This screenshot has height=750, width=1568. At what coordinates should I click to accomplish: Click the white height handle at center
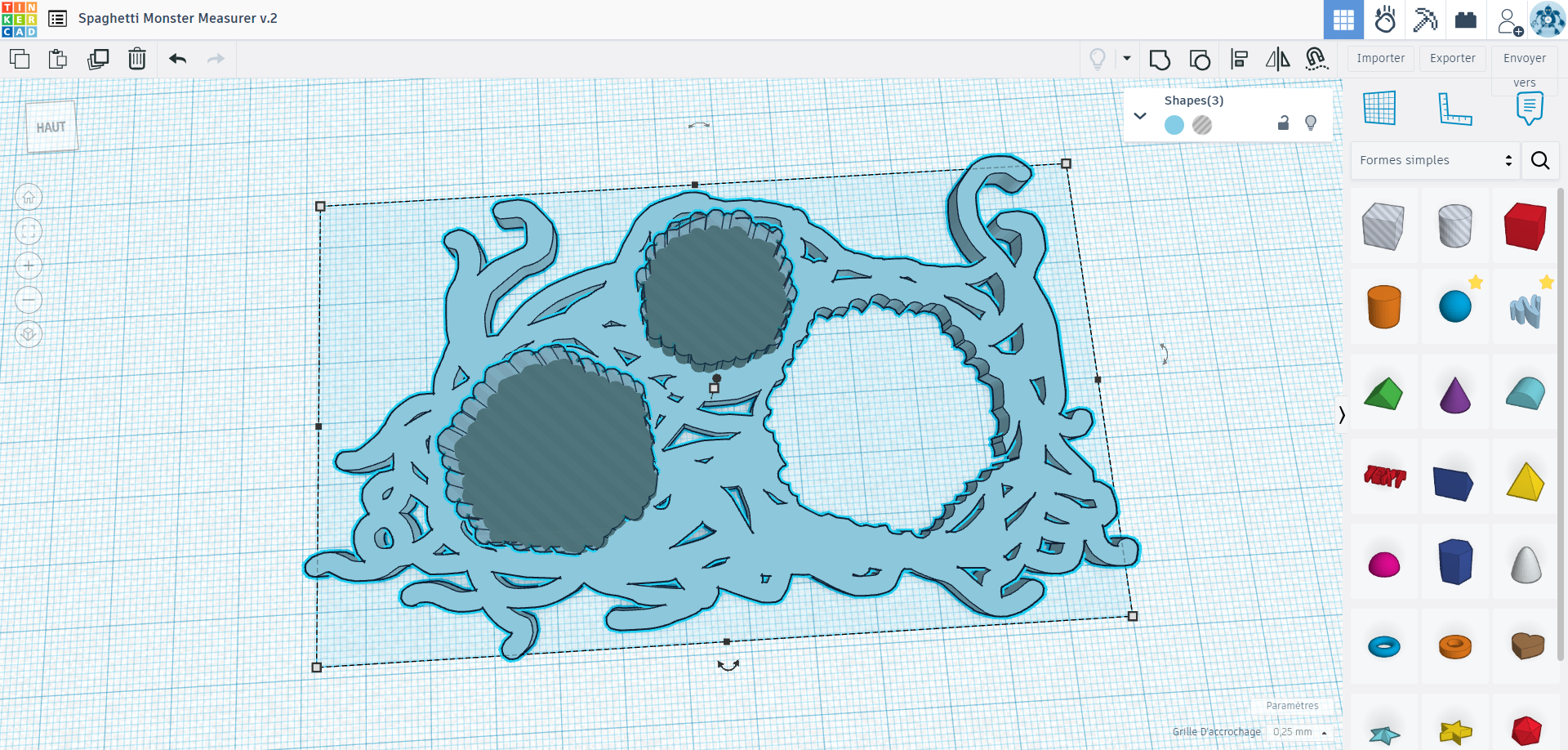(714, 388)
